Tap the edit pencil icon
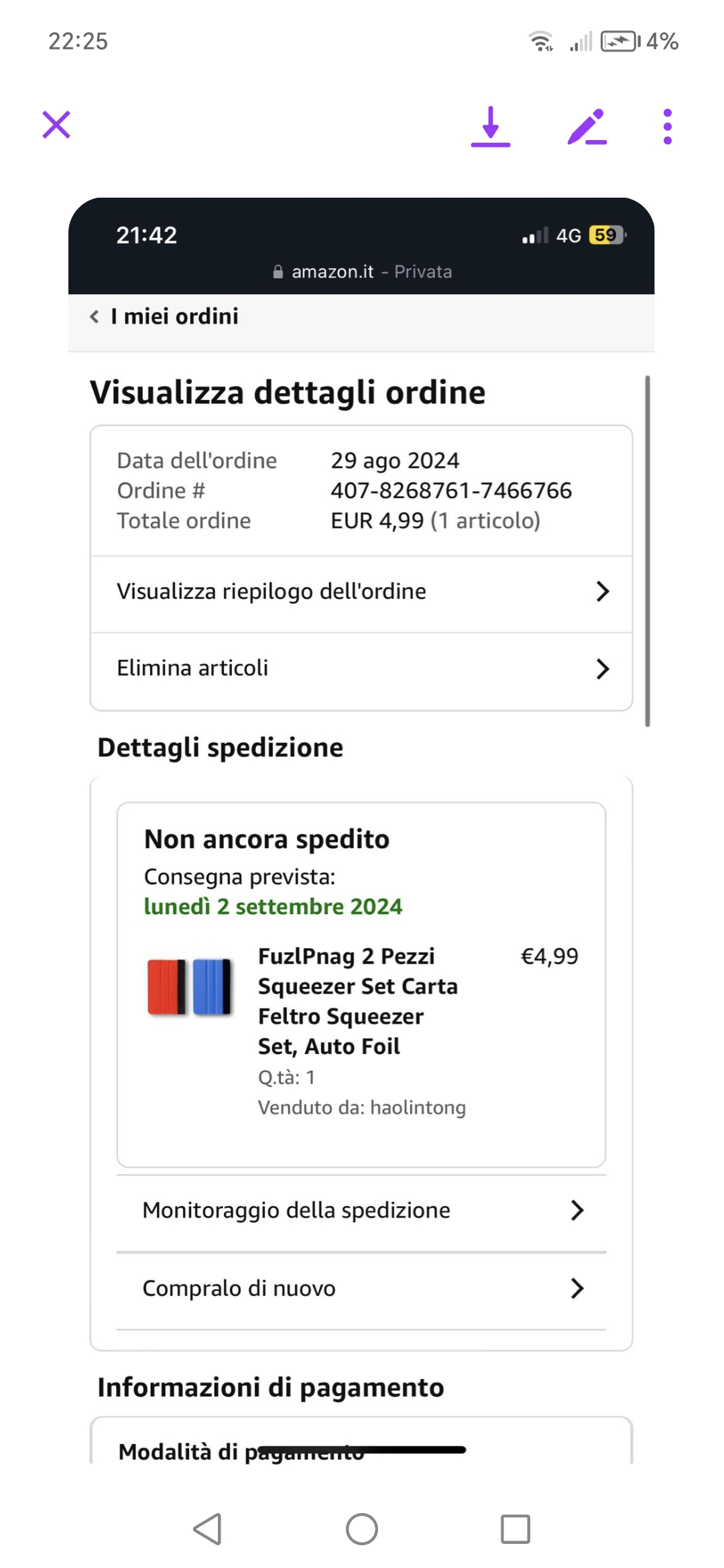This screenshot has width=724, height=1568. coord(587,126)
